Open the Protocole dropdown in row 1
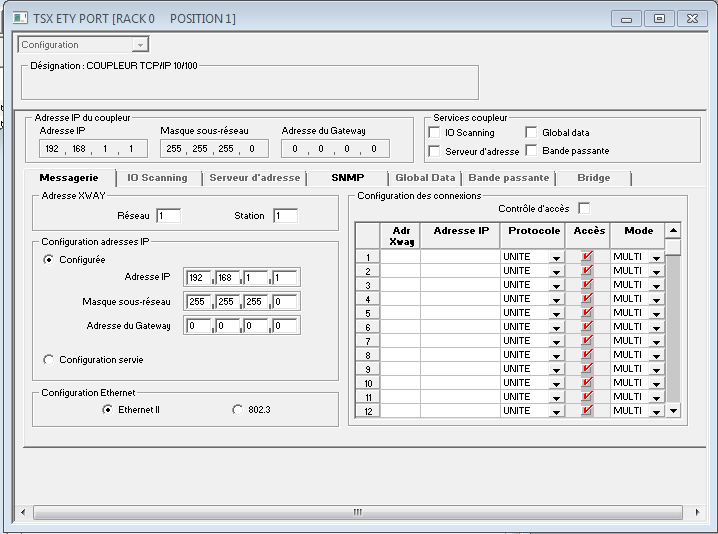This screenshot has width=718, height=534. pyautogui.click(x=555, y=257)
